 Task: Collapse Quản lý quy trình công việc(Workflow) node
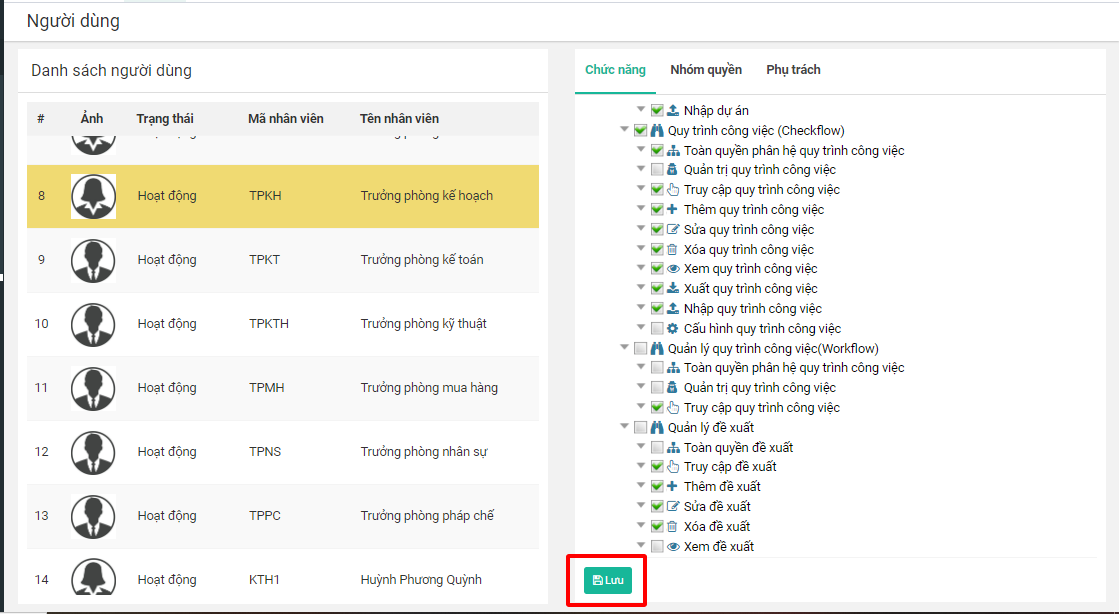(x=625, y=348)
